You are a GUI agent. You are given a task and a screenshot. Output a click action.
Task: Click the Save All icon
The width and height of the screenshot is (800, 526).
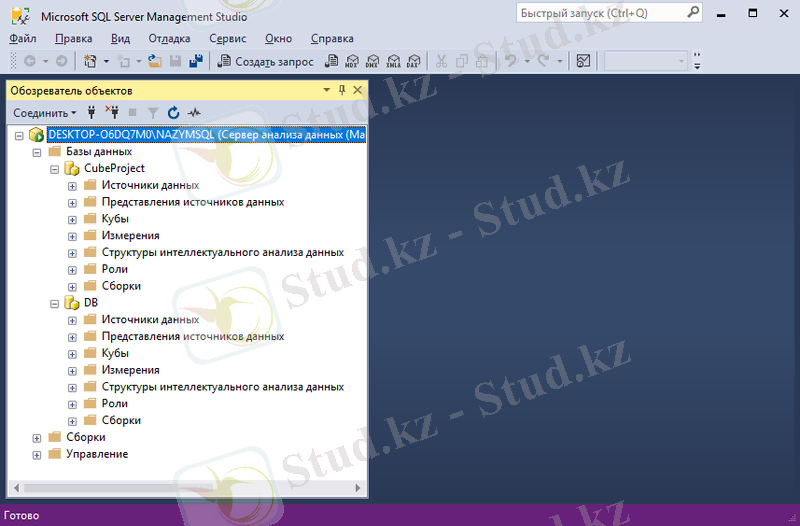coord(196,61)
